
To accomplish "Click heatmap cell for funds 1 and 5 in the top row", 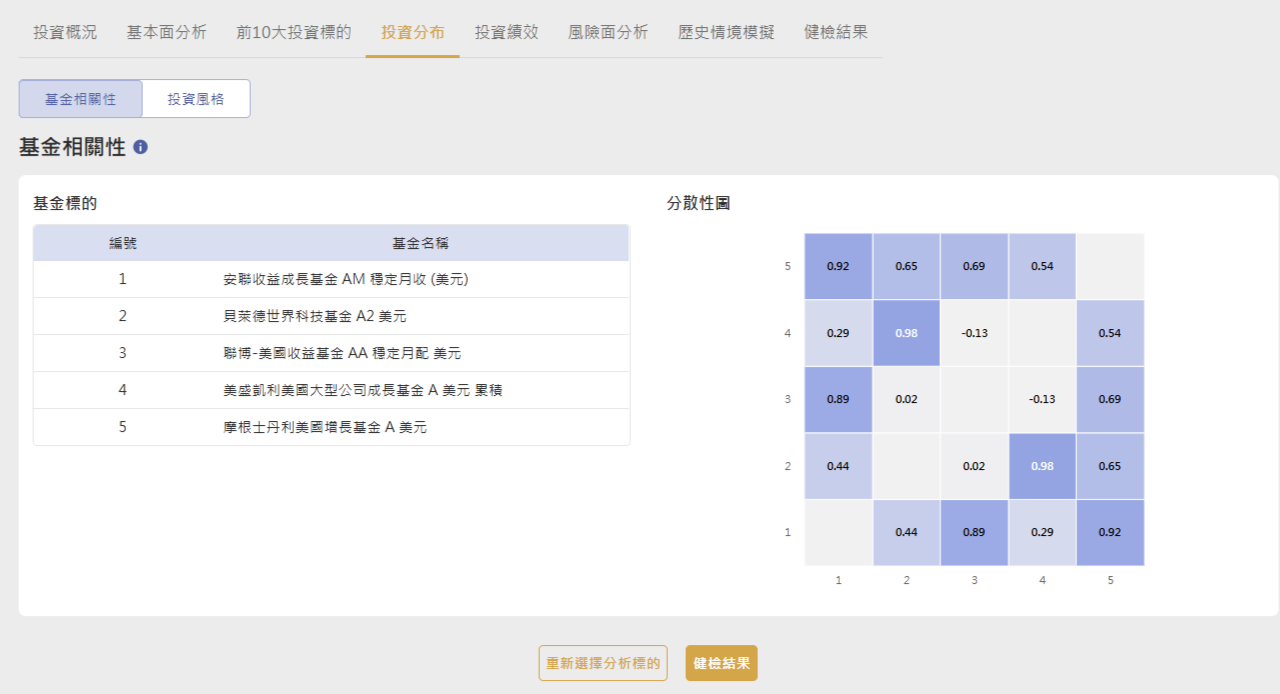I will (838, 267).
